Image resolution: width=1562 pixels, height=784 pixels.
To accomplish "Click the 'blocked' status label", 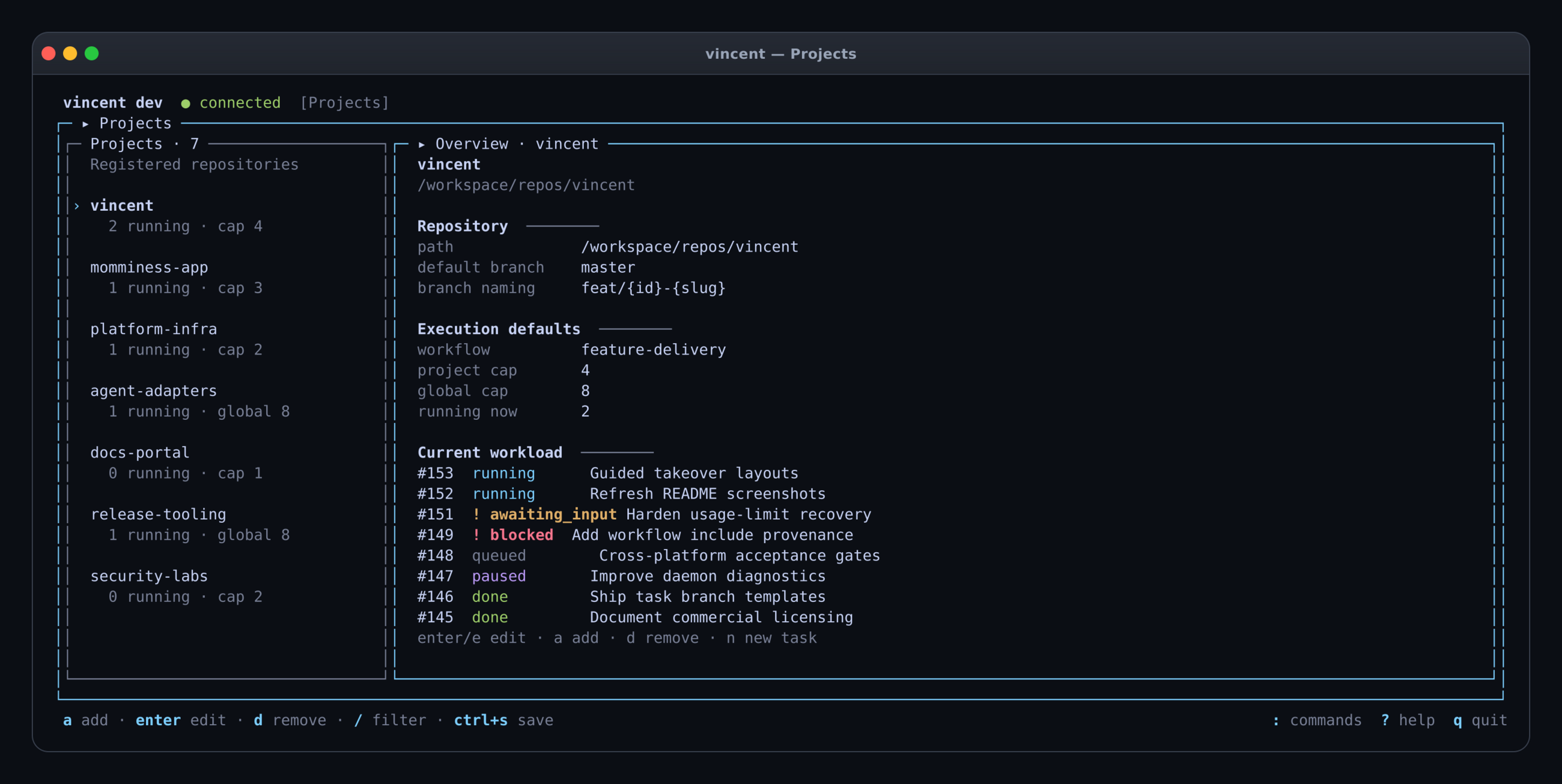I will click(x=521, y=535).
